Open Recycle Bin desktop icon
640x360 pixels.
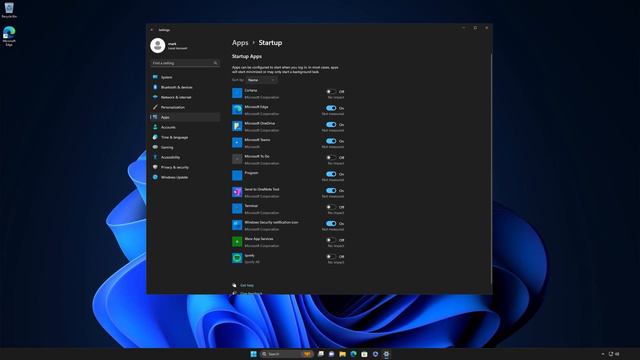point(9,10)
